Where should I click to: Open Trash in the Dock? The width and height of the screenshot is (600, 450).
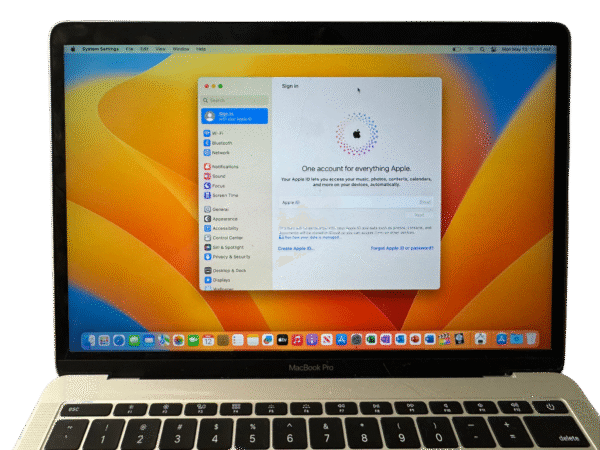pyautogui.click(x=531, y=339)
